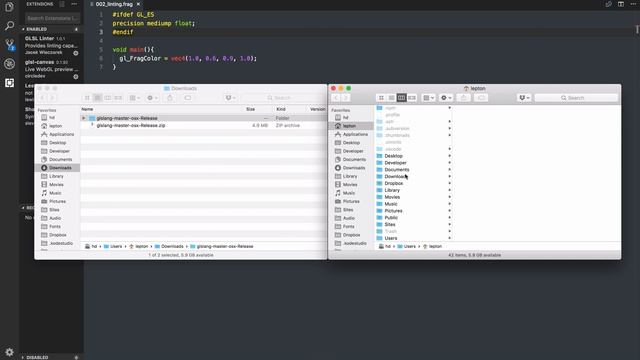Go forward in lepton Finder window
Image resolution: width=640 pixels, height=360 pixels.
click(346, 98)
